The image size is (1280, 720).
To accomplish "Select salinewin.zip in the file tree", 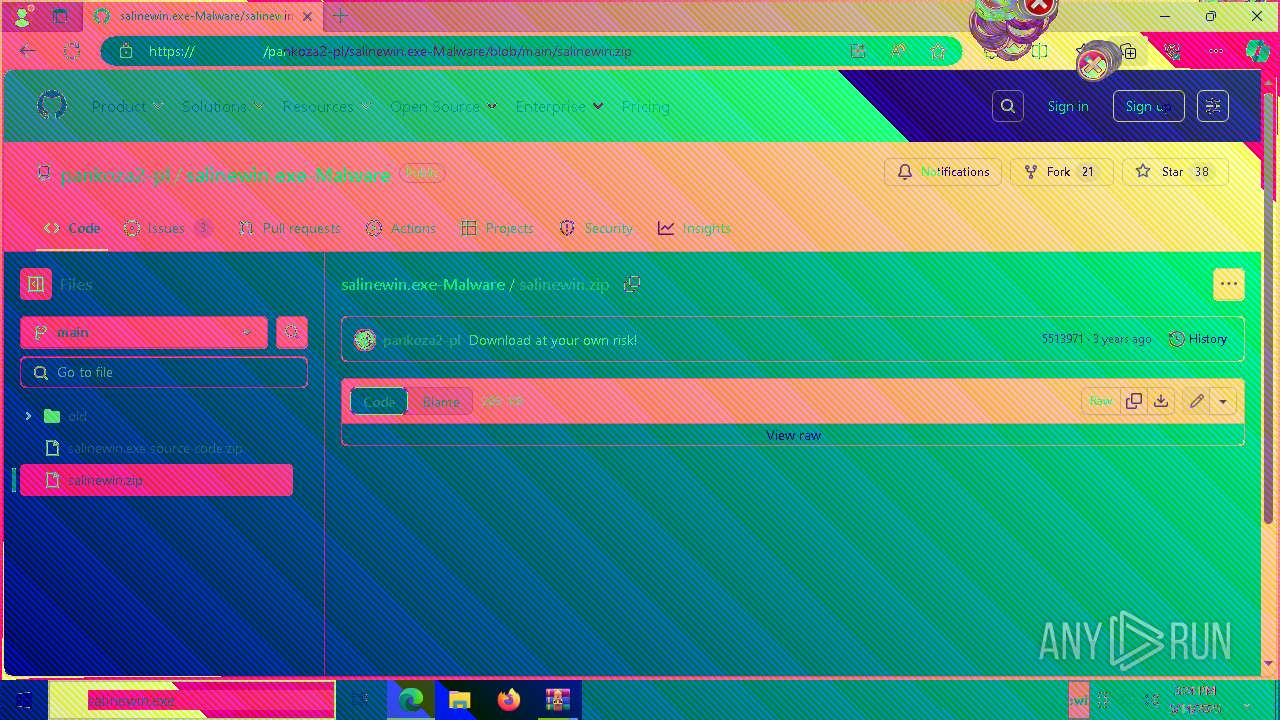I will [x=156, y=480].
